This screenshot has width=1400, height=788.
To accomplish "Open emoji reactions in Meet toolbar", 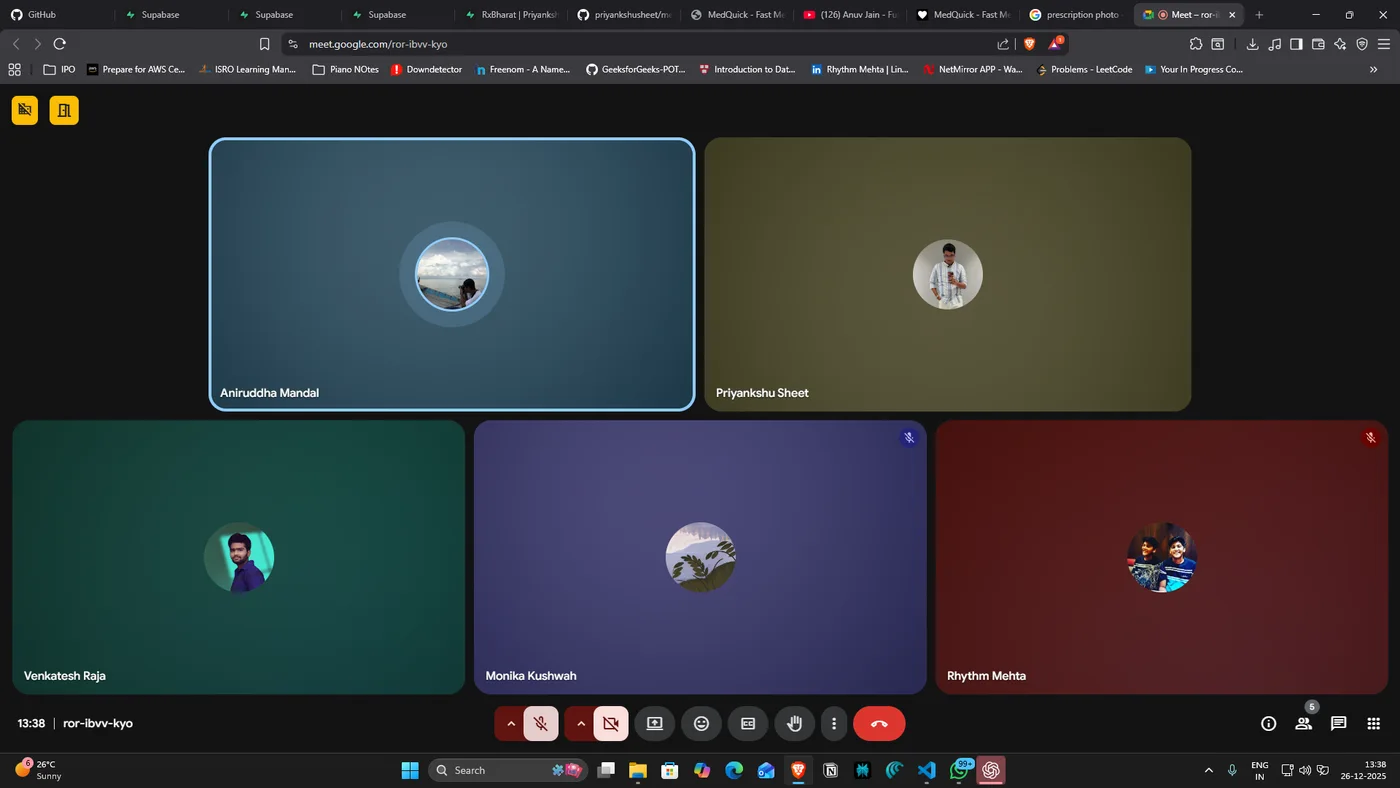I will 701,723.
